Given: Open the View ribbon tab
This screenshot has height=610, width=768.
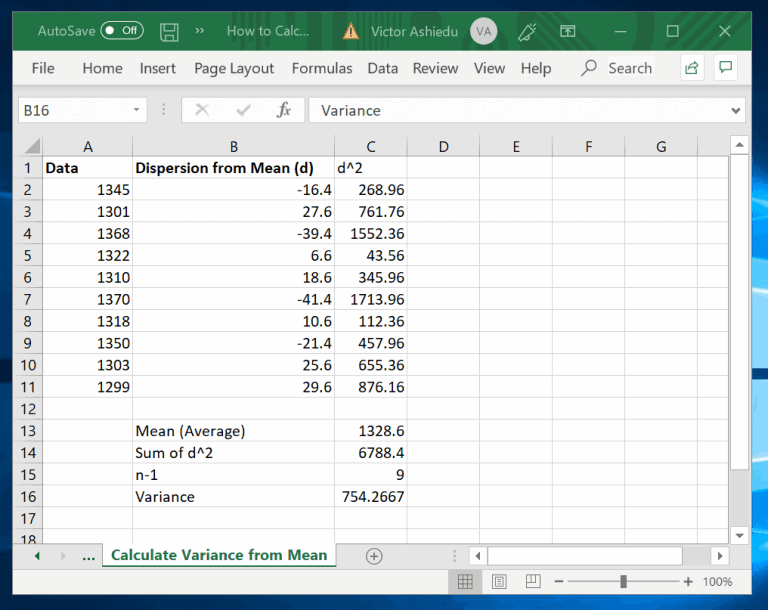Looking at the screenshot, I should tap(489, 68).
